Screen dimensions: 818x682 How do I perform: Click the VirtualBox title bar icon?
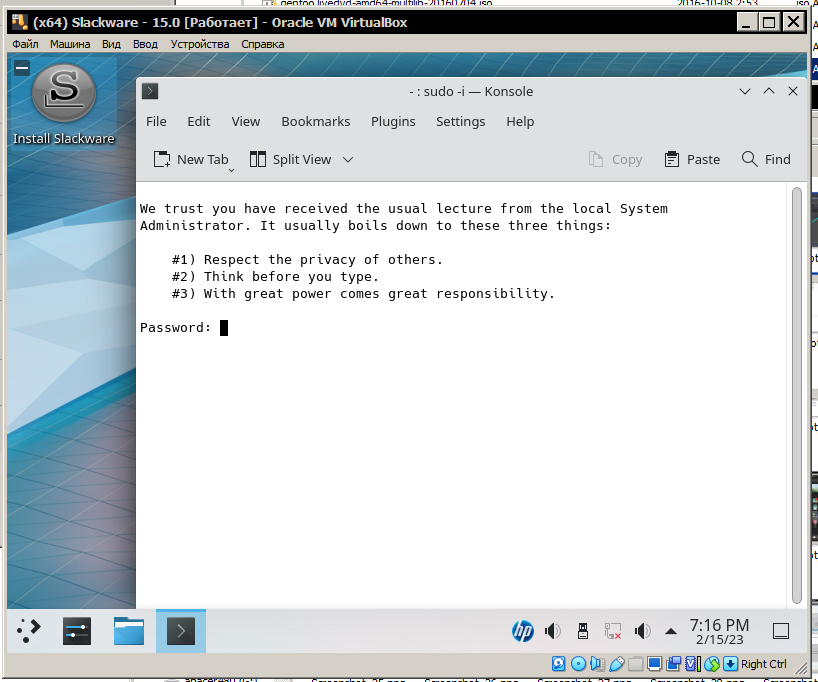point(19,22)
